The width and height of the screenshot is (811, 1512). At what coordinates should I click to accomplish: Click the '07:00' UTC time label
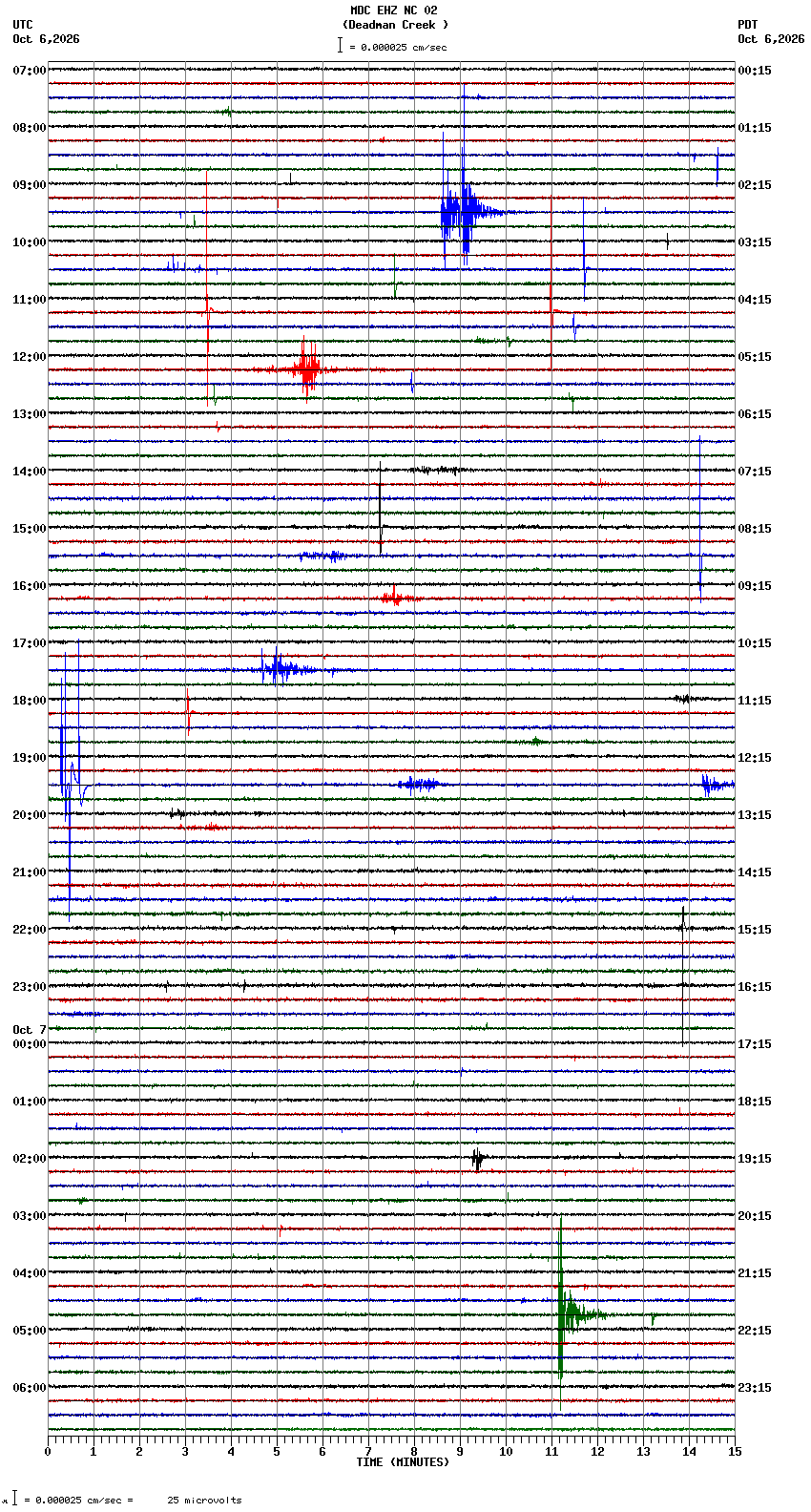tap(30, 71)
